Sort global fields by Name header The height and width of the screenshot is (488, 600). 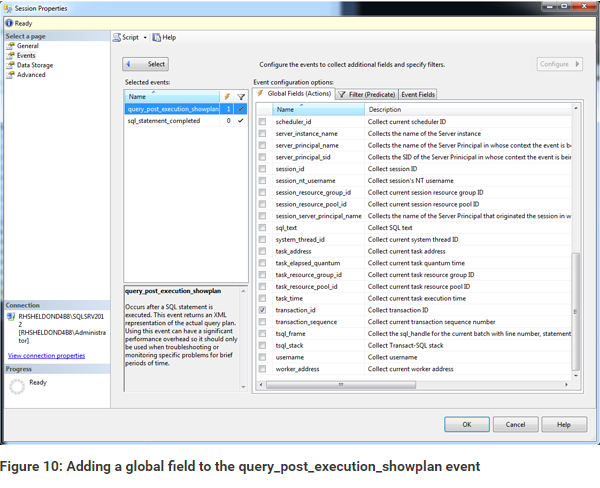click(x=318, y=109)
